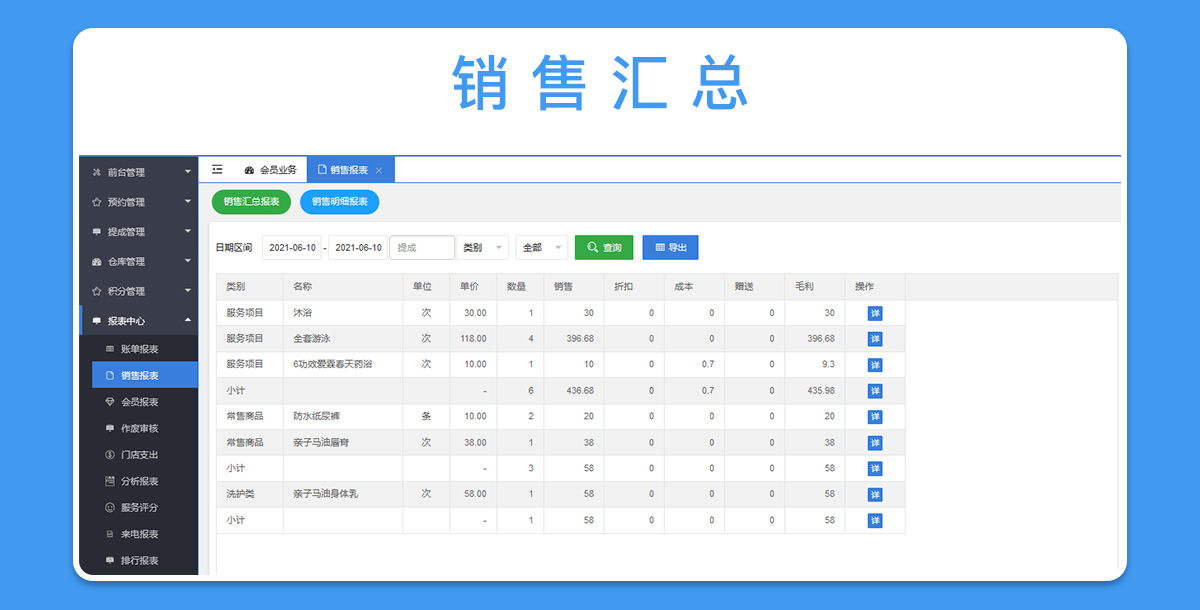
Task: Select the 销售报表 tab
Action: coord(351,171)
